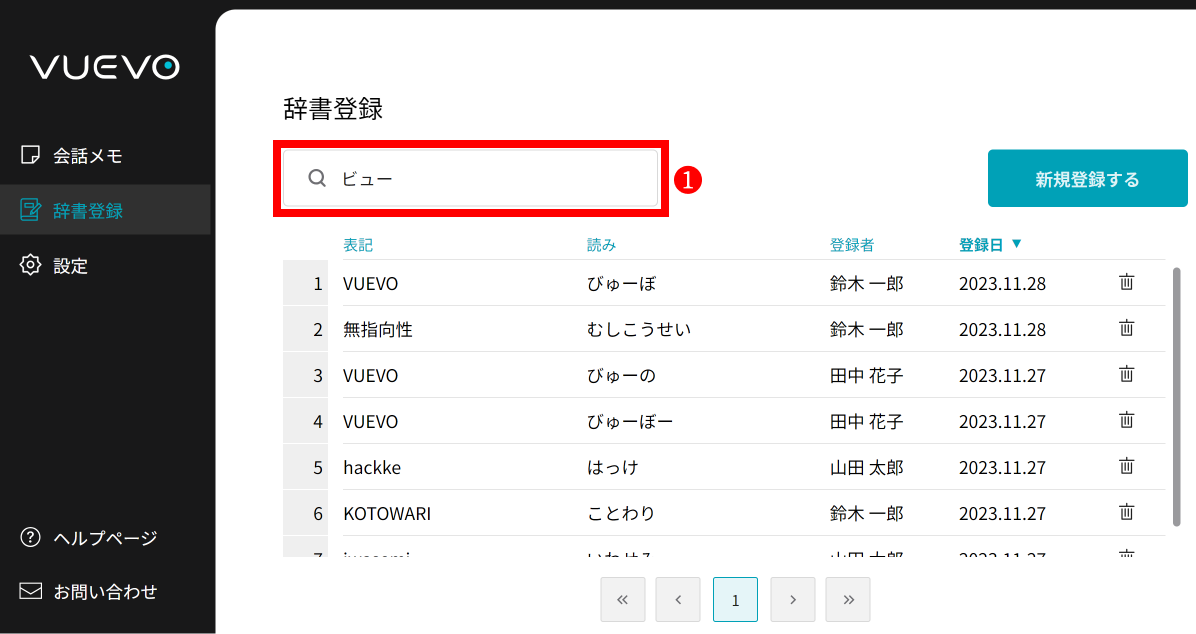Screen dimensions: 1196x634
Task: Click the magnifying glass search icon
Action: pyautogui.click(x=317, y=177)
